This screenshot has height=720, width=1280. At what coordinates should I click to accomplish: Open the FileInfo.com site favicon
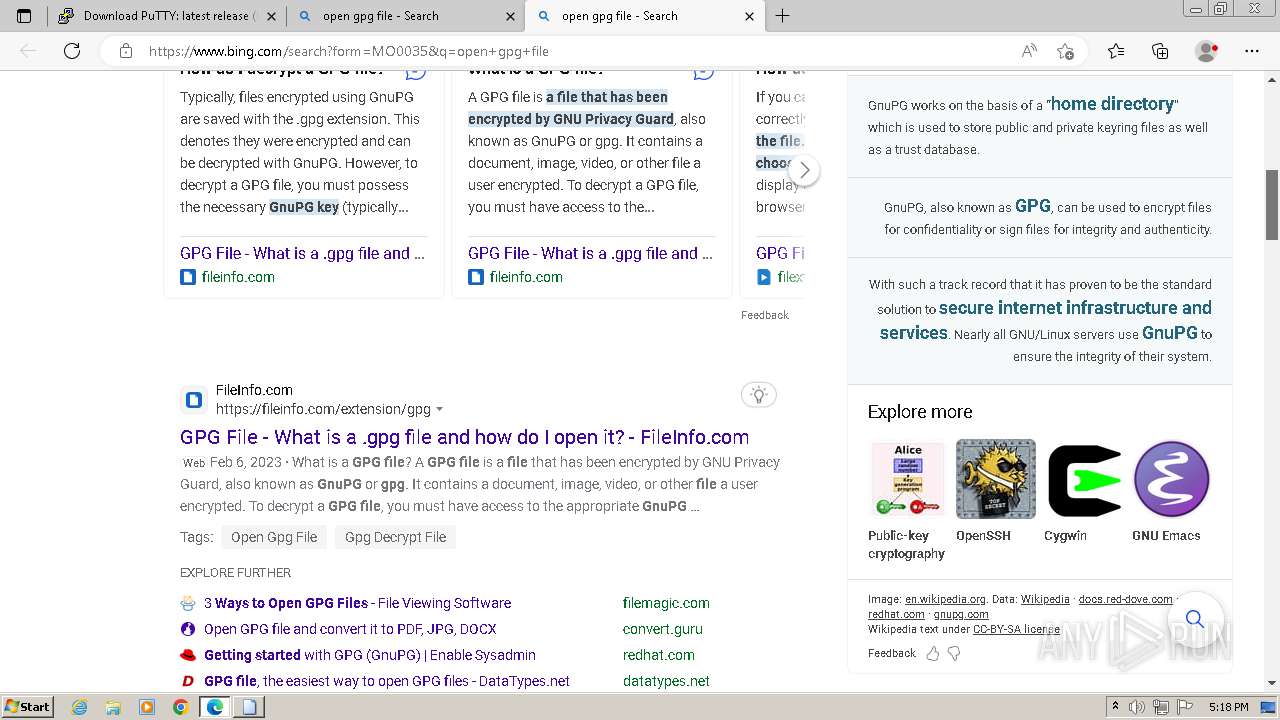pyautogui.click(x=194, y=400)
